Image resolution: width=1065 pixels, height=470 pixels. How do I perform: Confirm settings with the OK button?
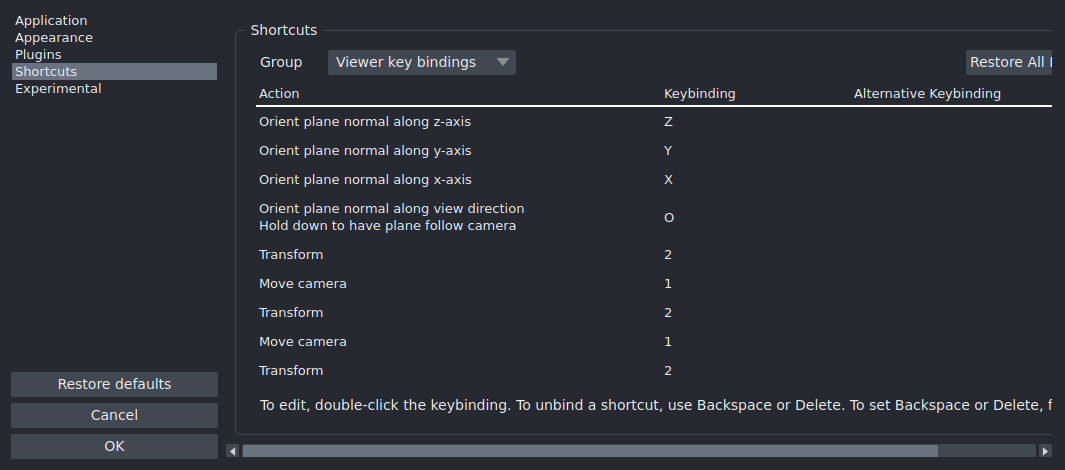point(114,446)
